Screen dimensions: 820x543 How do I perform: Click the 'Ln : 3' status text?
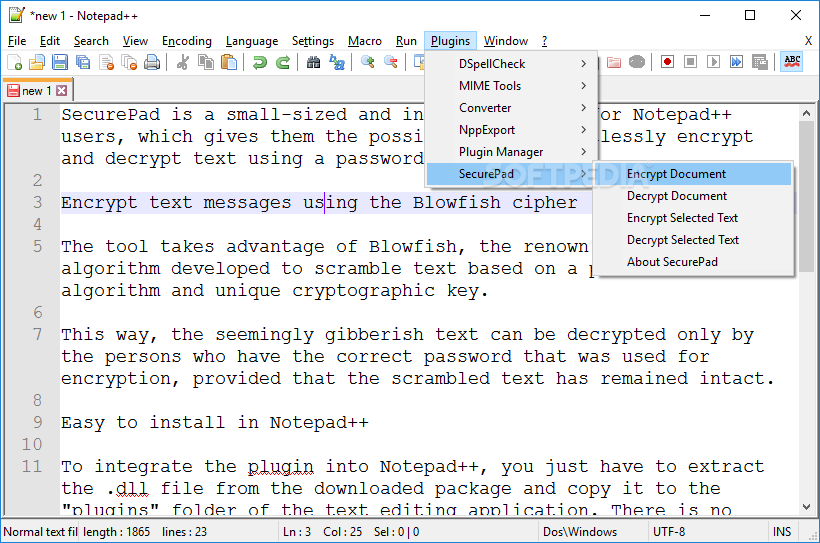(x=297, y=532)
